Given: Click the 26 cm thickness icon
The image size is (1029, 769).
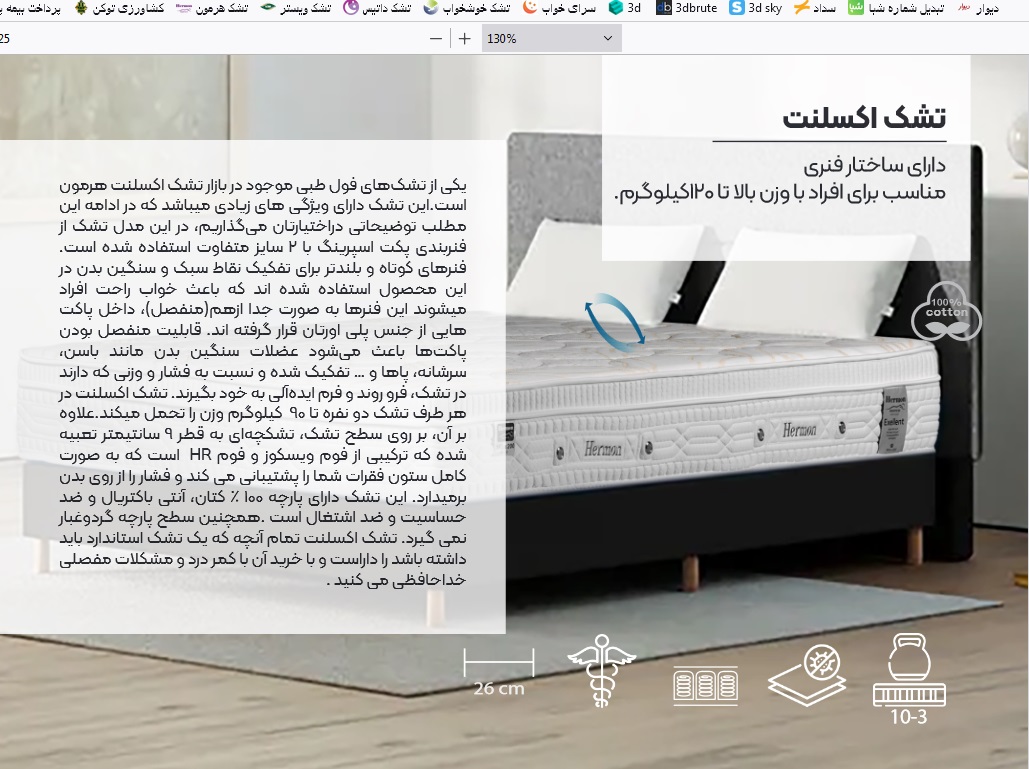Looking at the screenshot, I should 499,671.
